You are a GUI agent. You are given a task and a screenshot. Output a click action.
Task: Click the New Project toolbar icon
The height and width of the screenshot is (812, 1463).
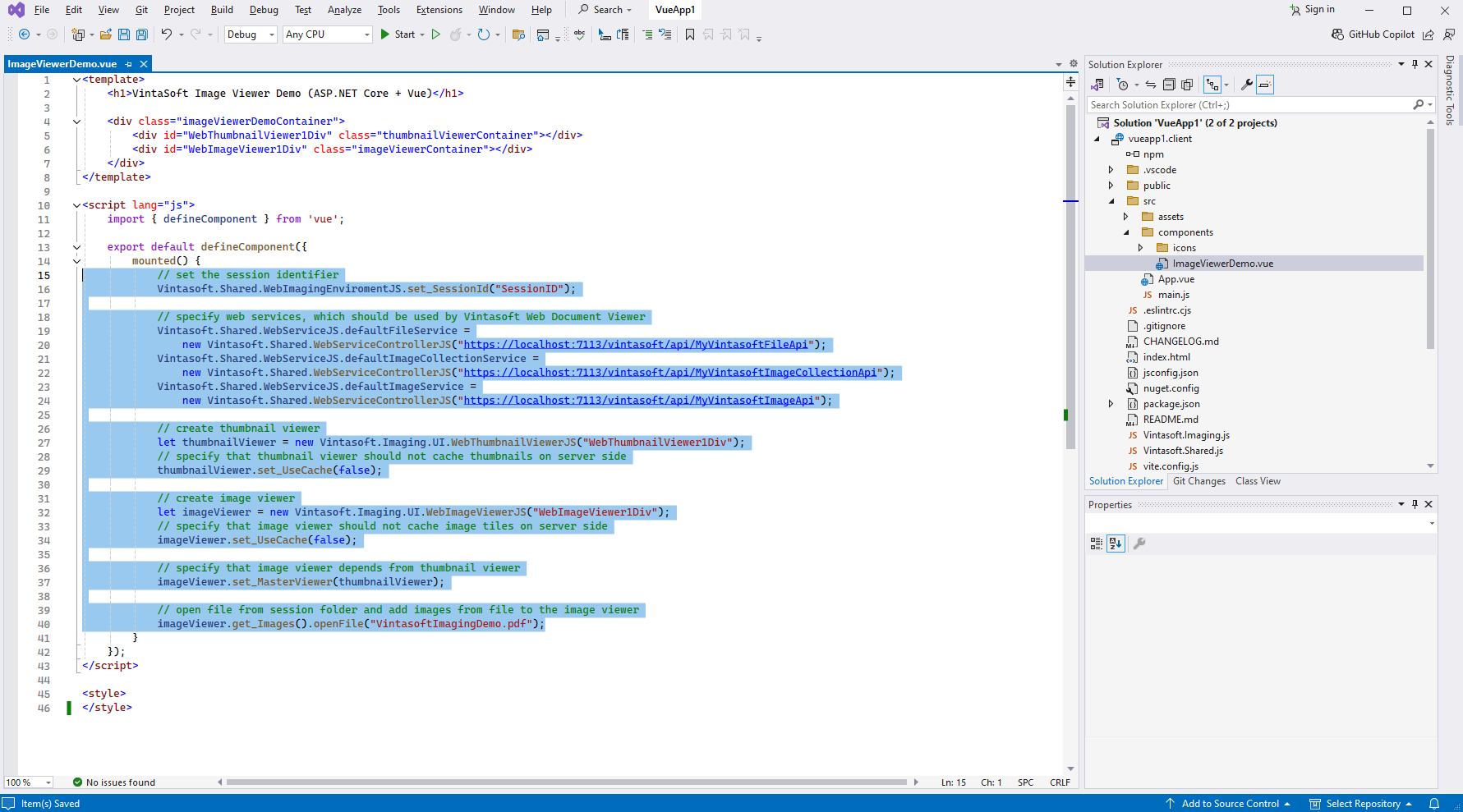tap(78, 34)
